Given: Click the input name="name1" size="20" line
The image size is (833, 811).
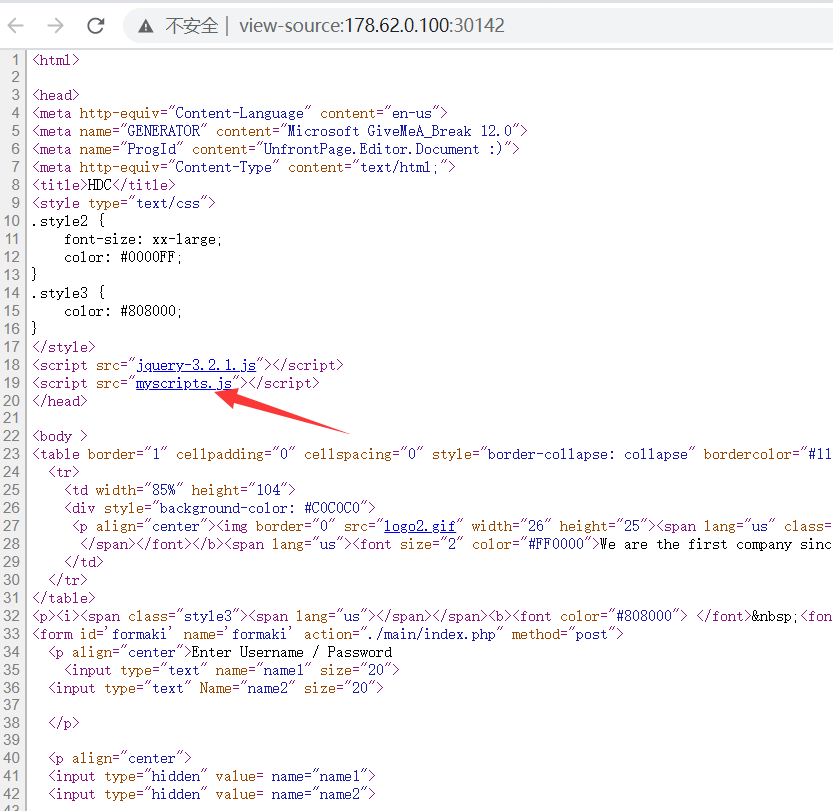Looking at the screenshot, I should (x=232, y=670).
